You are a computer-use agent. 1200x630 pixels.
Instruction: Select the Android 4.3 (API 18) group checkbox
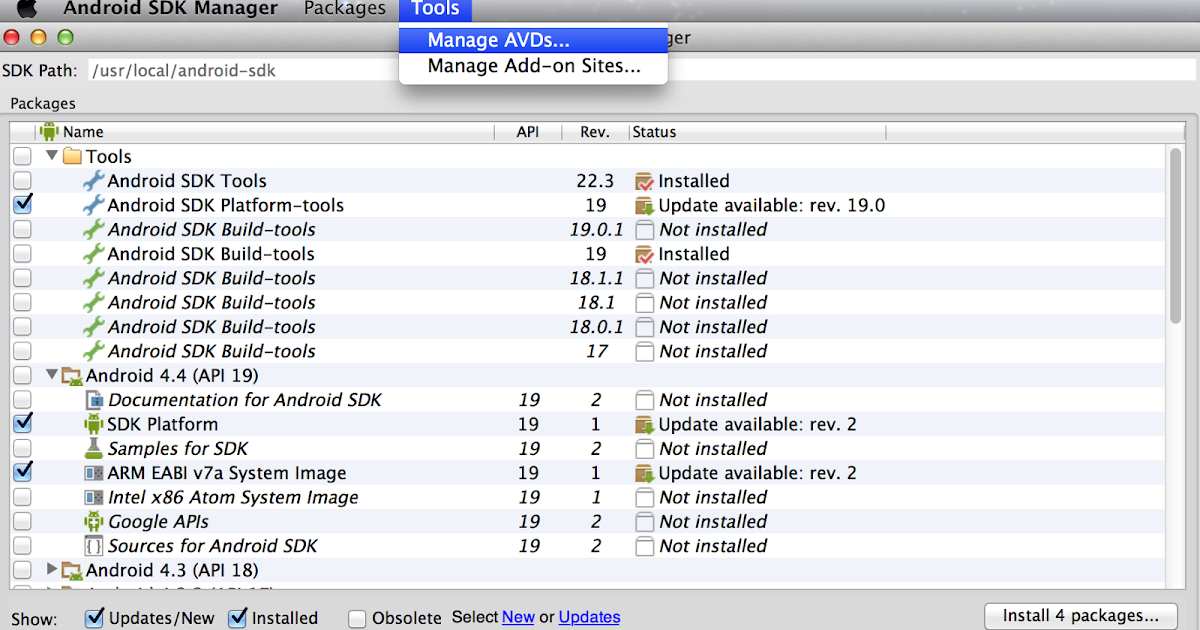pyautogui.click(x=22, y=570)
